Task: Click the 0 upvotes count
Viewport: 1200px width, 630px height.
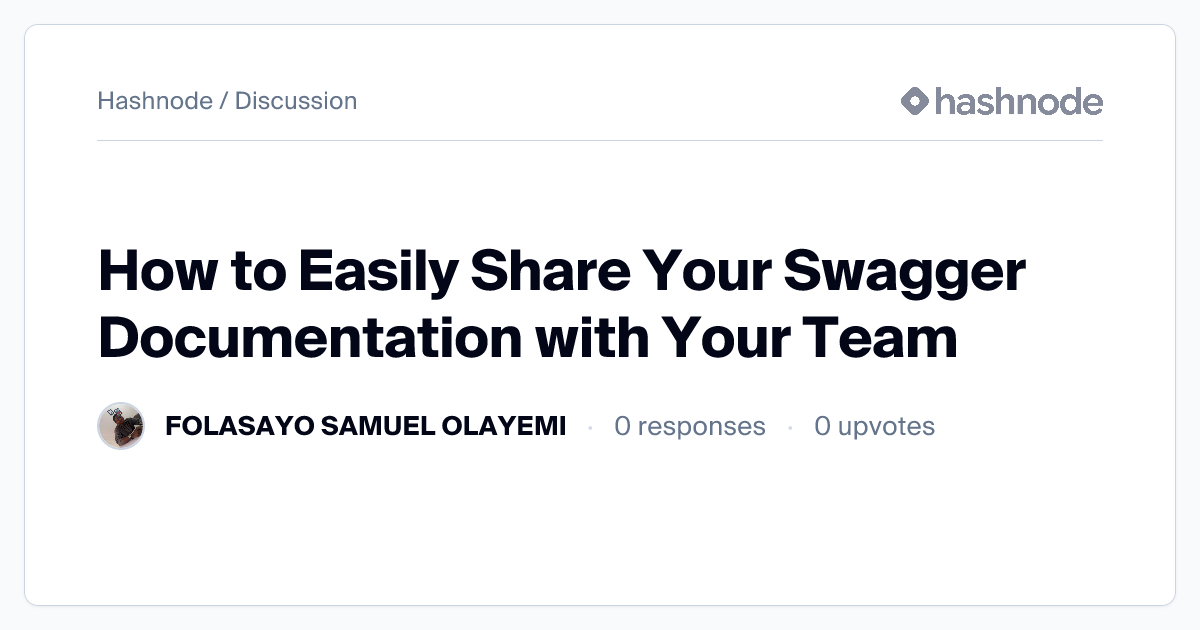Action: point(874,426)
